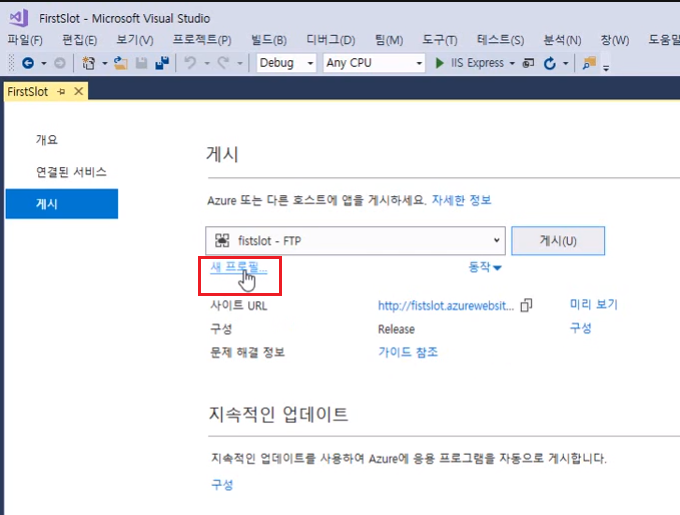The height and width of the screenshot is (515, 680).
Task: Open undo history dropdown arrow
Action: point(206,64)
